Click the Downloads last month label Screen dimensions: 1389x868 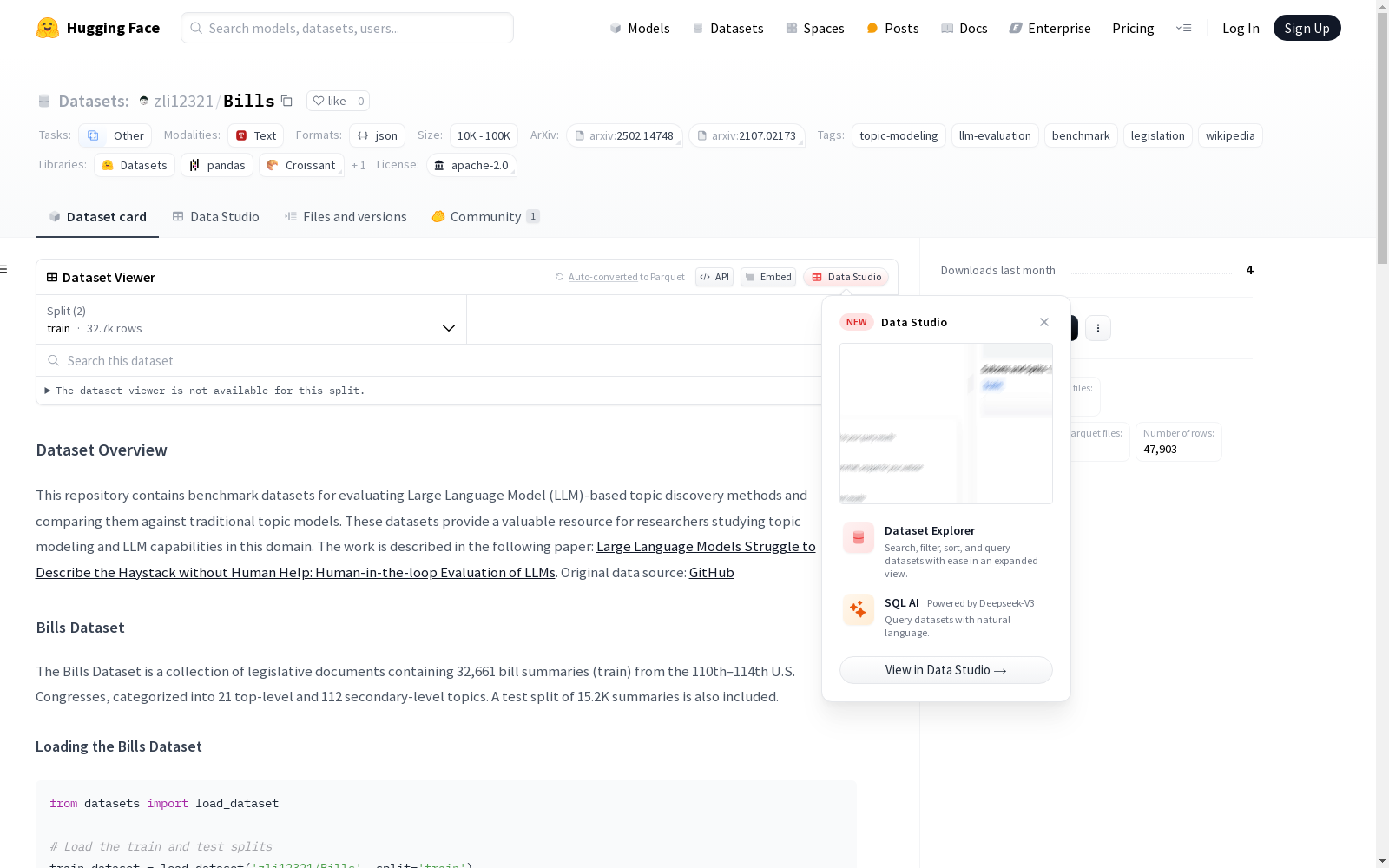pyautogui.click(x=998, y=270)
